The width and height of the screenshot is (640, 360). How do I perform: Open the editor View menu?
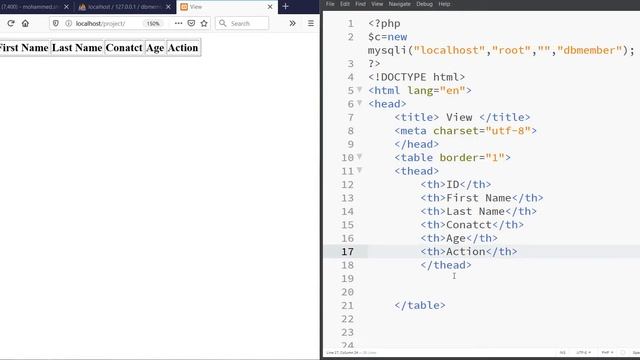click(x=377, y=4)
